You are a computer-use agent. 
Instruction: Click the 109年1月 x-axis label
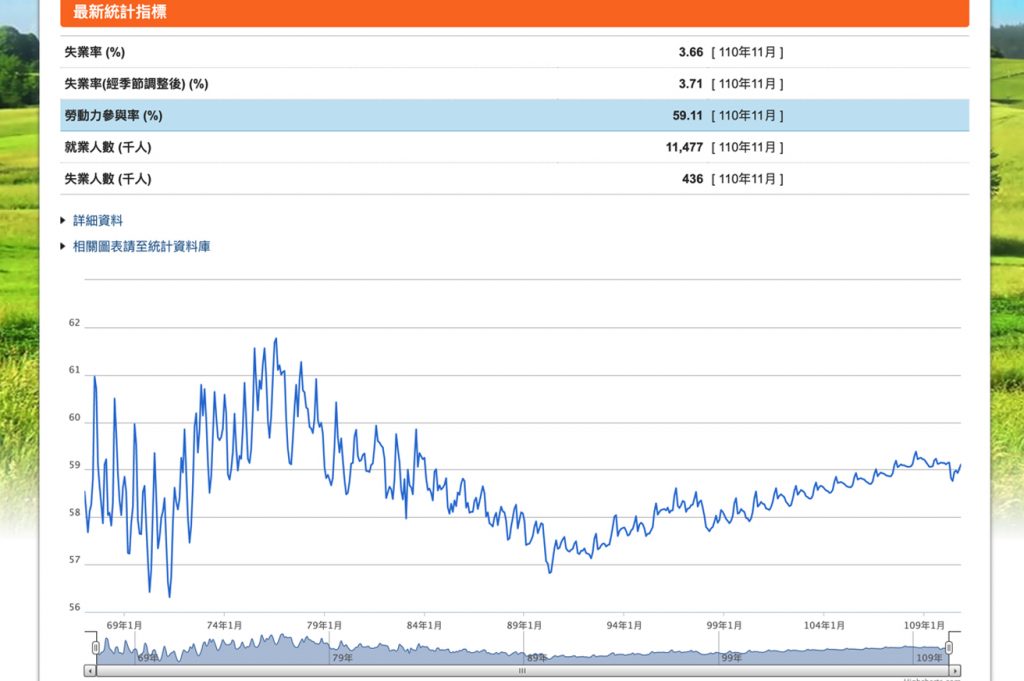pos(923,625)
